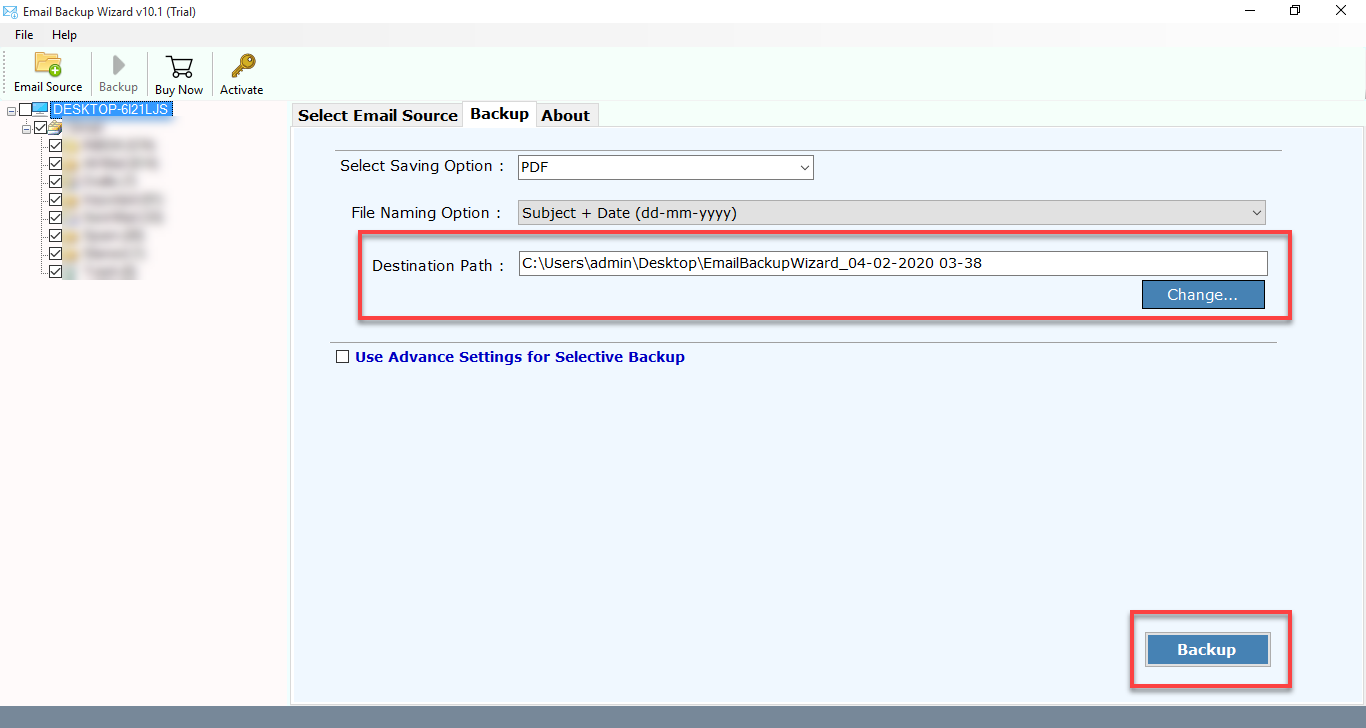Switch to the About tab
1366x728 pixels.
click(565, 115)
